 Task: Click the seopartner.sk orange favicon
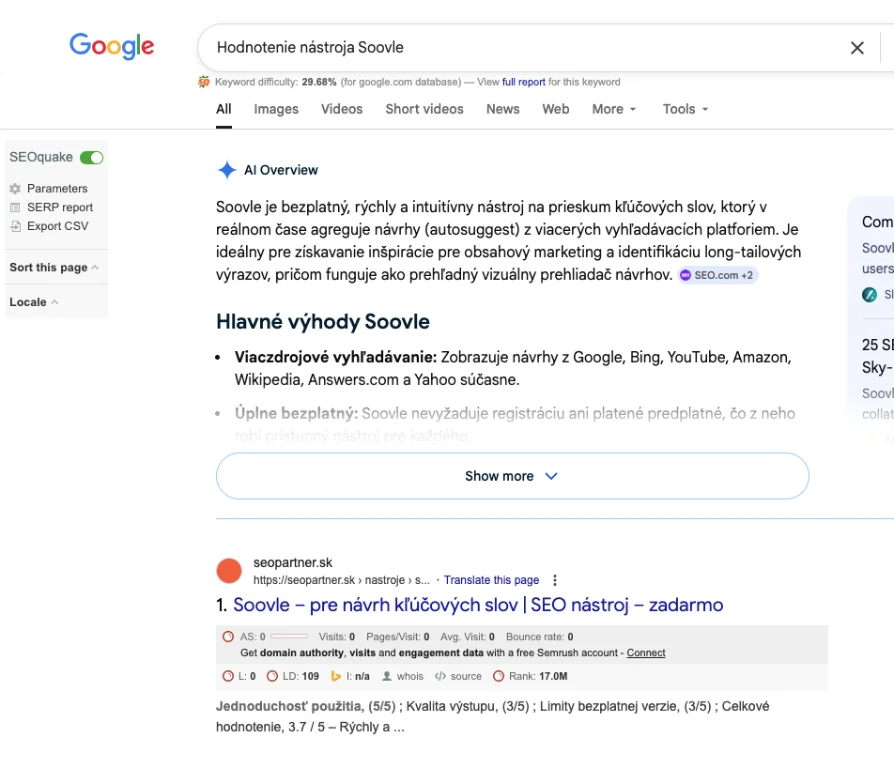tap(229, 571)
